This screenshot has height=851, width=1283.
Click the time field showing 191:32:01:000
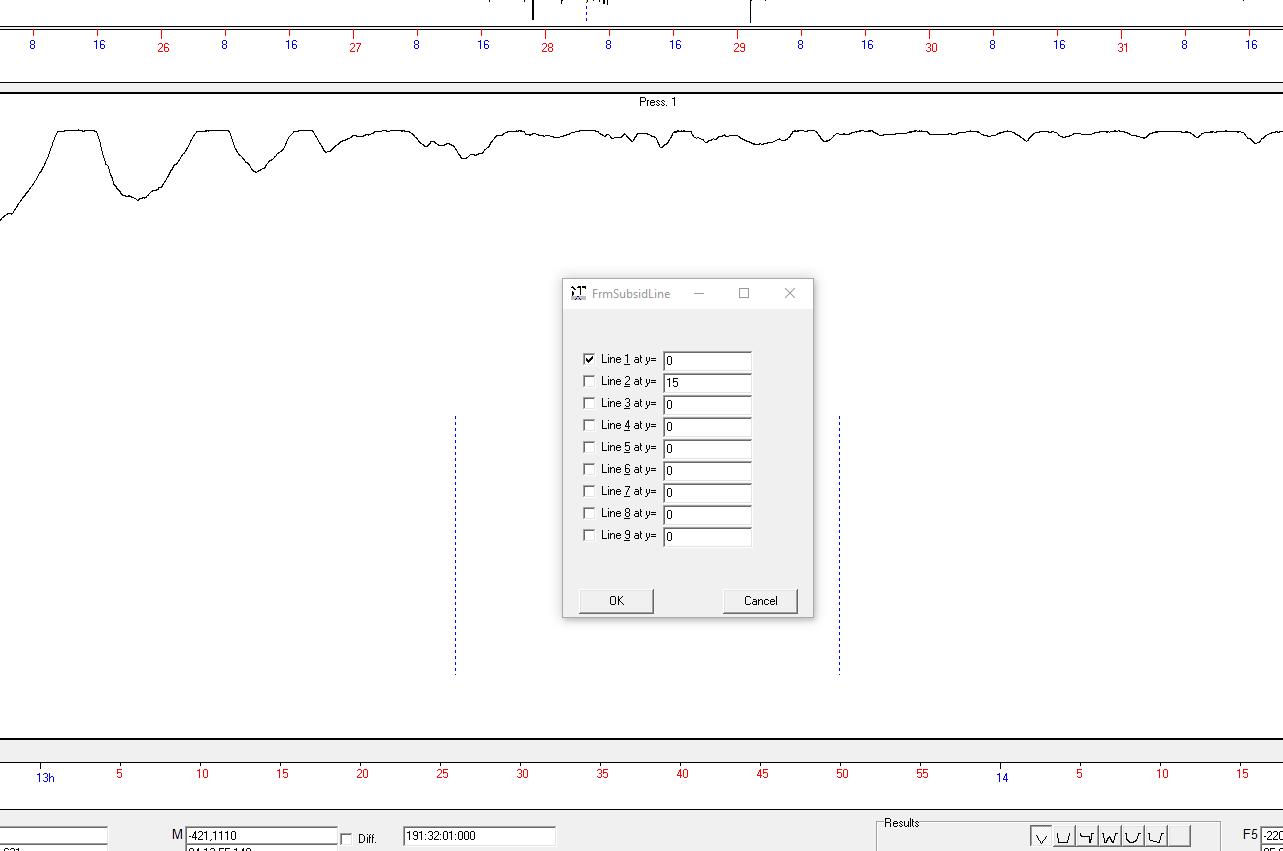479,835
